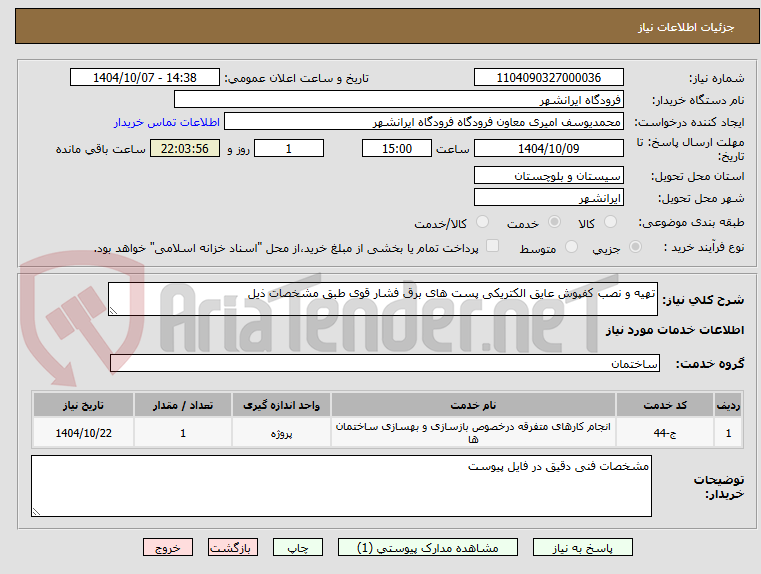Click the واحد اندازه گیری column header
Image resolution: width=761 pixels, height=574 pixels.
click(281, 405)
